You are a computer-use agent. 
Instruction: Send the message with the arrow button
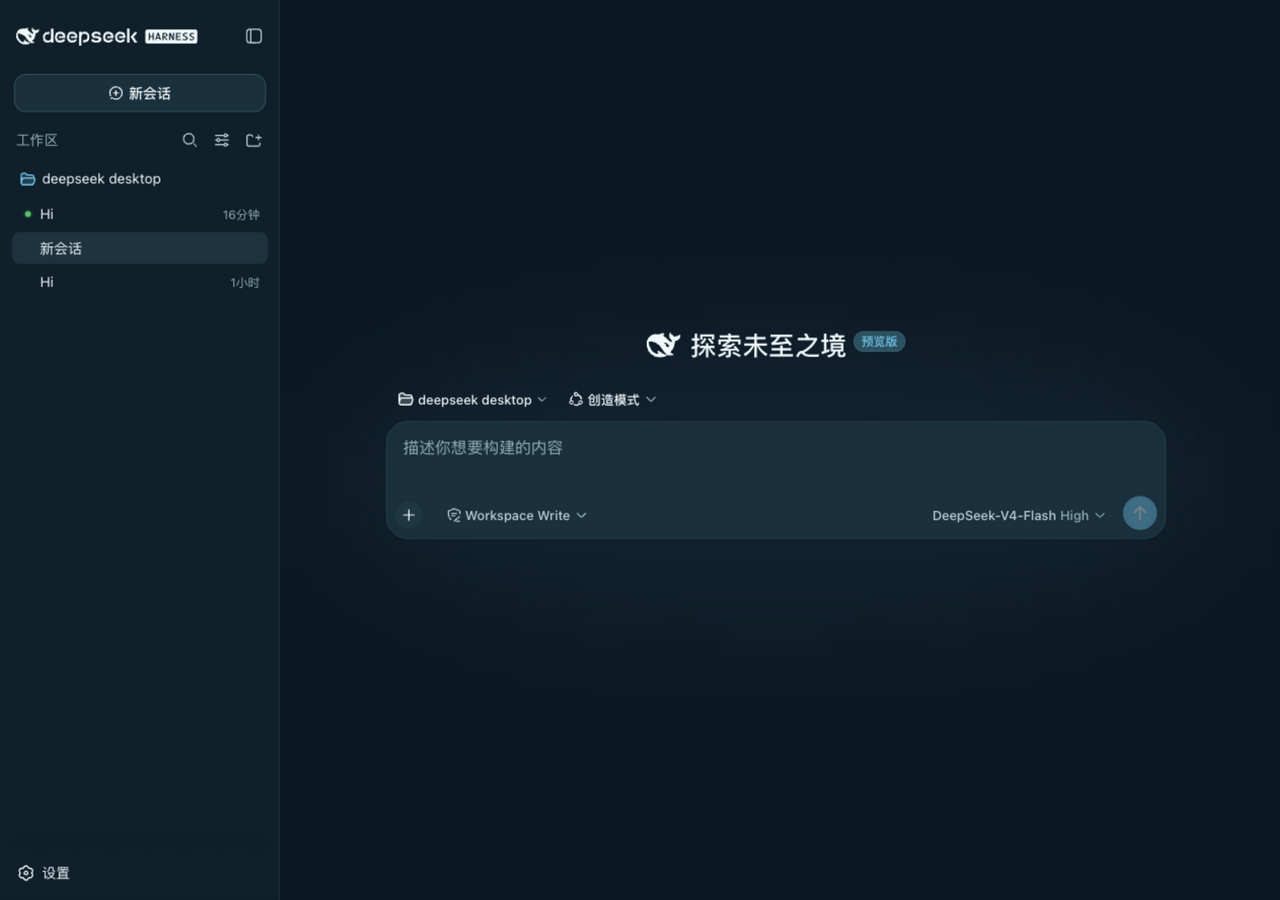(x=1139, y=513)
